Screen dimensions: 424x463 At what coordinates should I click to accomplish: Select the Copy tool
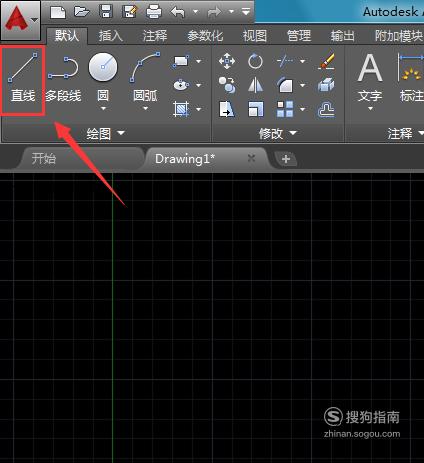(x=227, y=85)
